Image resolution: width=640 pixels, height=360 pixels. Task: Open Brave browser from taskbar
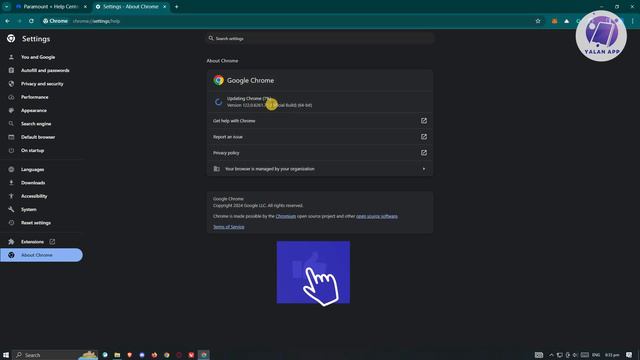pos(129,355)
